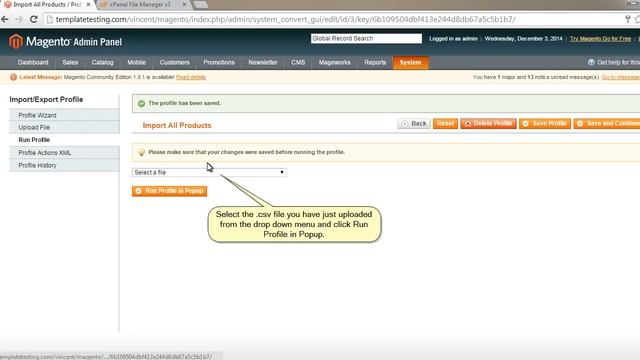Click the Save Profile button
This screenshot has height=360, width=640.
coord(545,123)
